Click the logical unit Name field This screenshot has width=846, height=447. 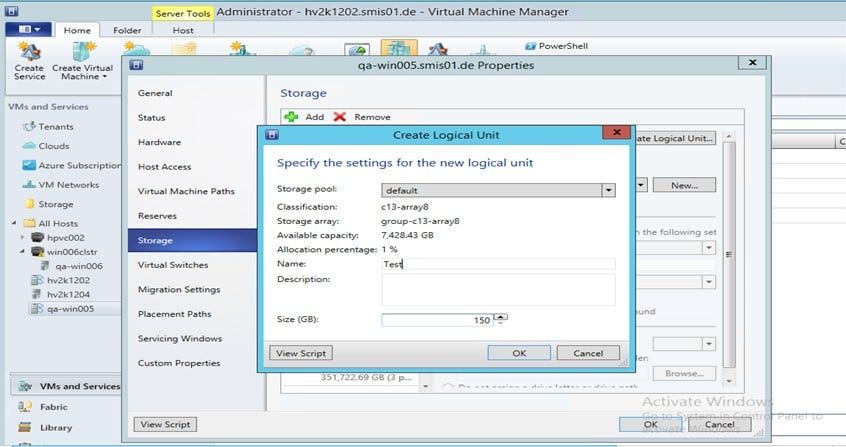point(498,264)
